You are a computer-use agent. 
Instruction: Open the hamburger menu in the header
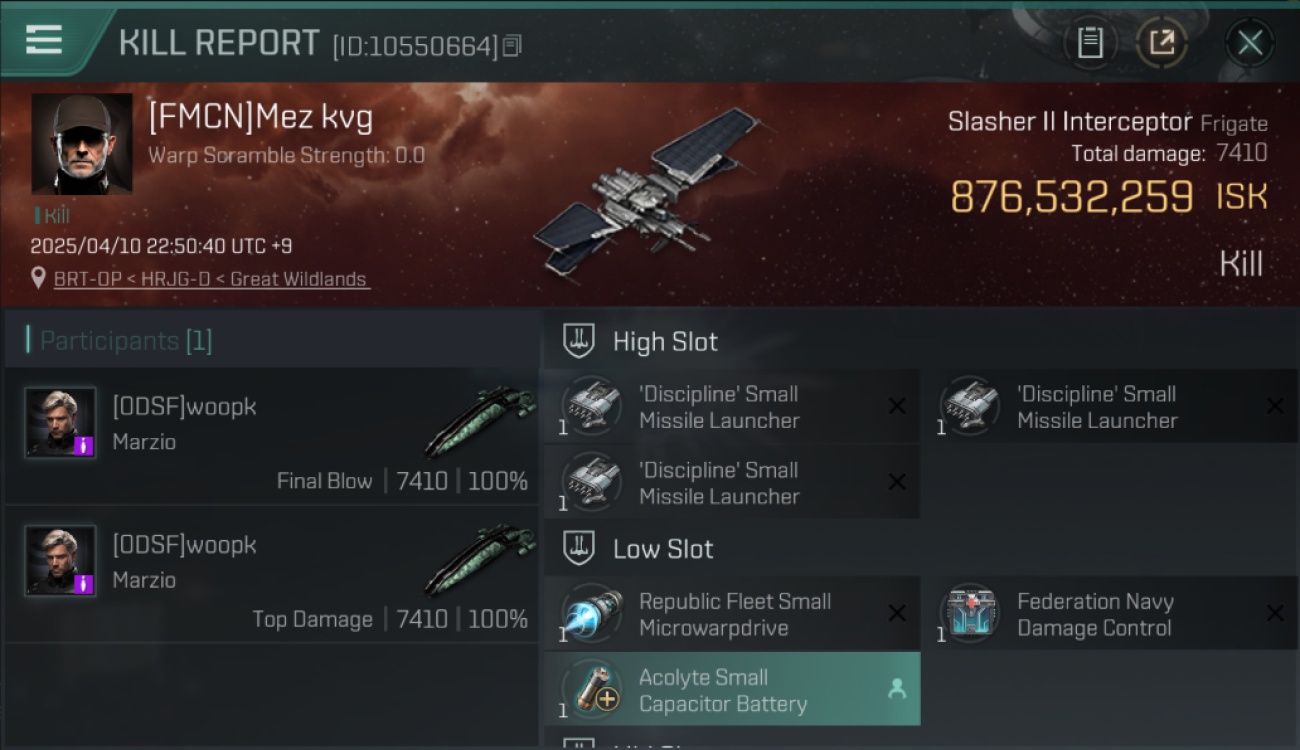[x=44, y=40]
